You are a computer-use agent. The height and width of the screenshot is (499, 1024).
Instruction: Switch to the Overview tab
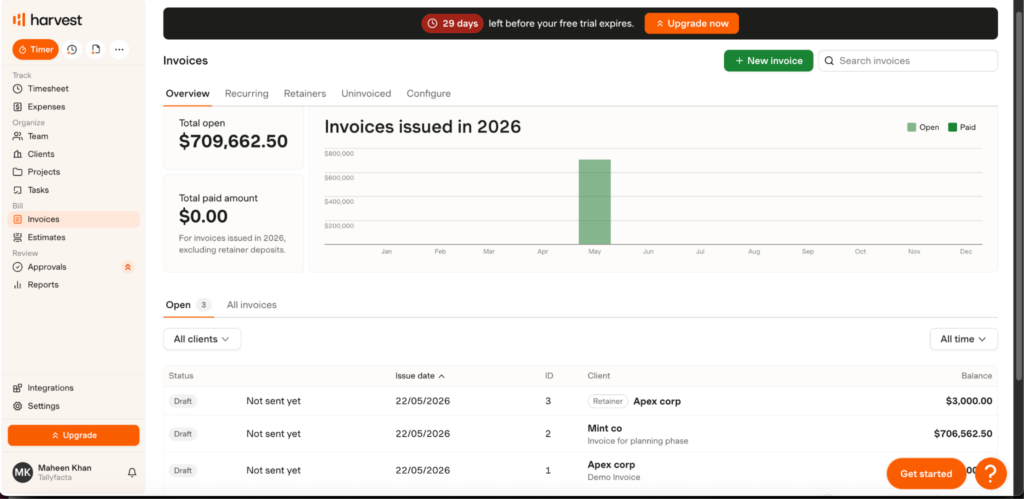click(x=187, y=93)
